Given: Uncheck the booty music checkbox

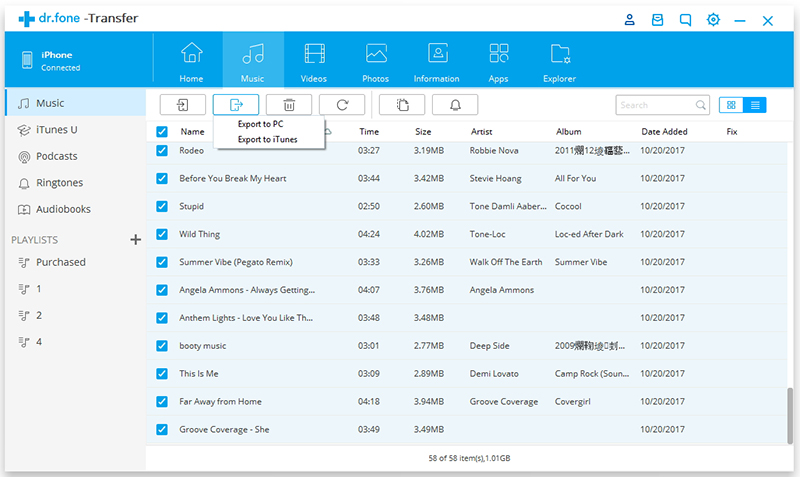Looking at the screenshot, I should pos(162,346).
